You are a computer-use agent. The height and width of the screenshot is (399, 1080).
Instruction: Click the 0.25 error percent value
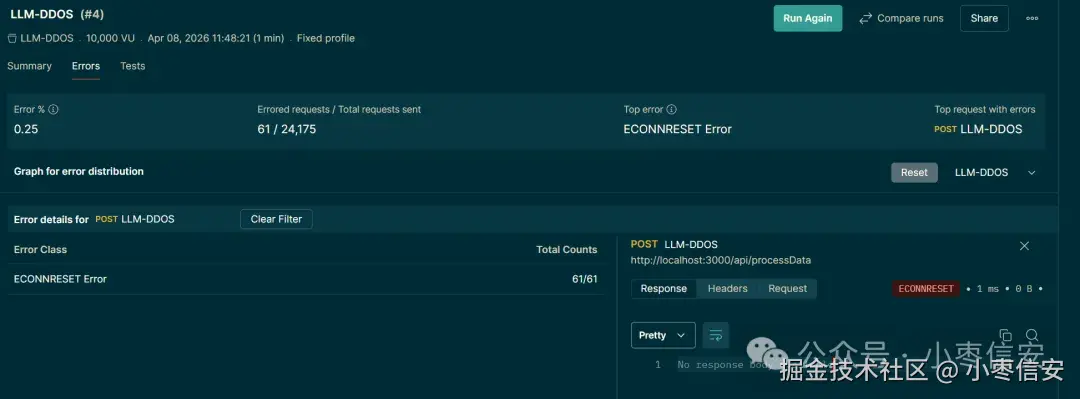click(x=26, y=129)
